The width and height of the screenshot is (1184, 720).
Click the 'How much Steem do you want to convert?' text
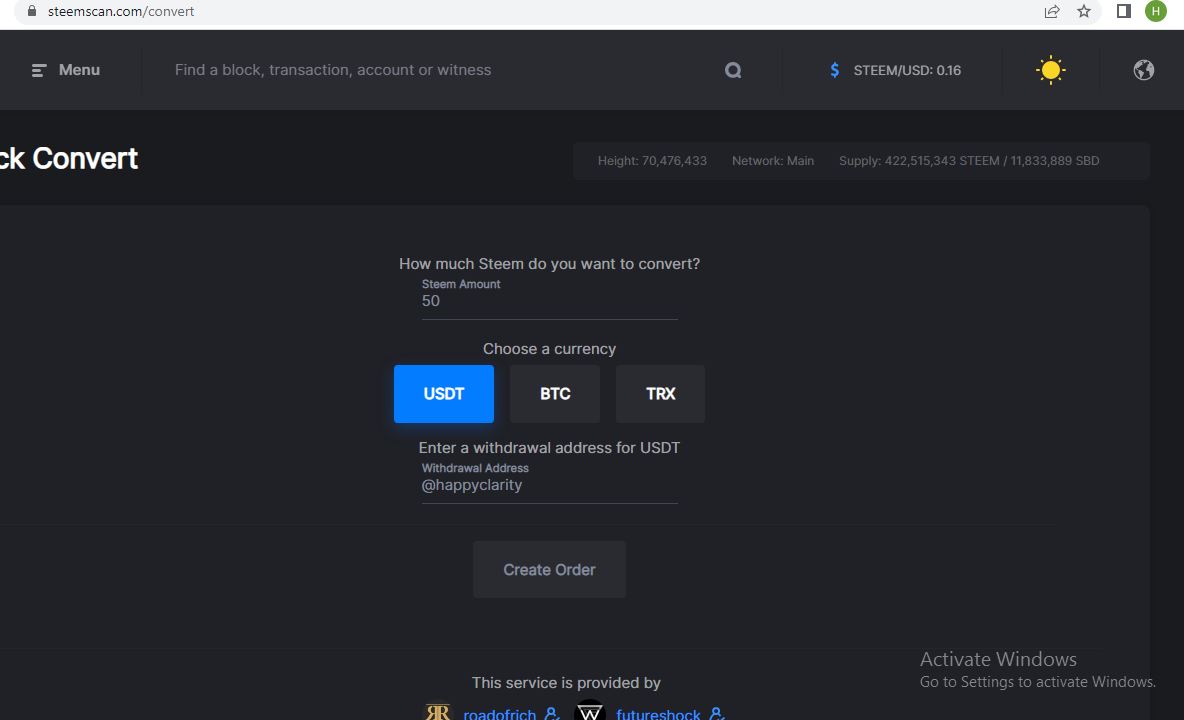[549, 264]
